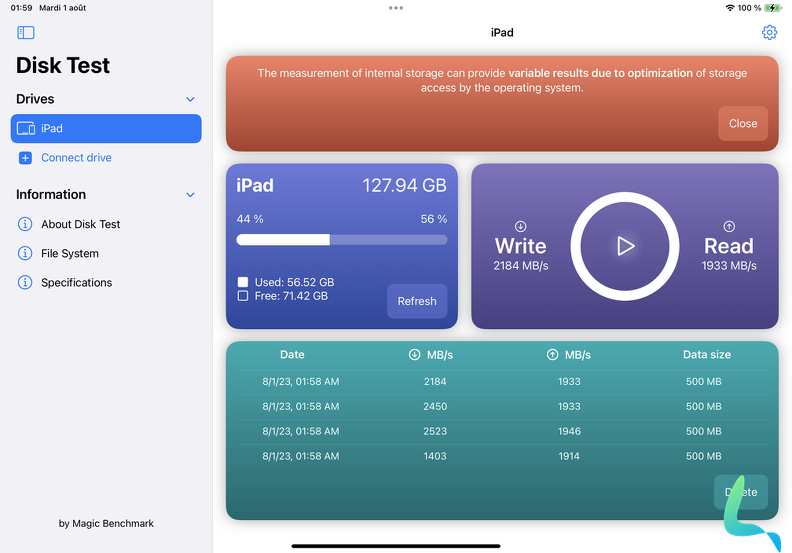Open File System information

(70, 254)
